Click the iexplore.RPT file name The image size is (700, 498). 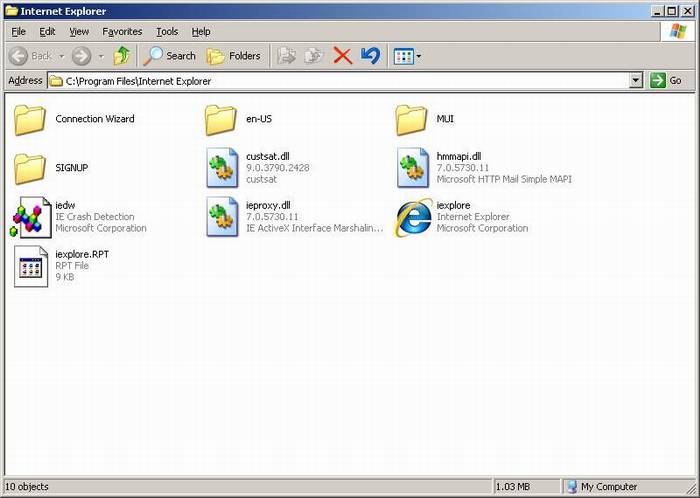pos(82,254)
